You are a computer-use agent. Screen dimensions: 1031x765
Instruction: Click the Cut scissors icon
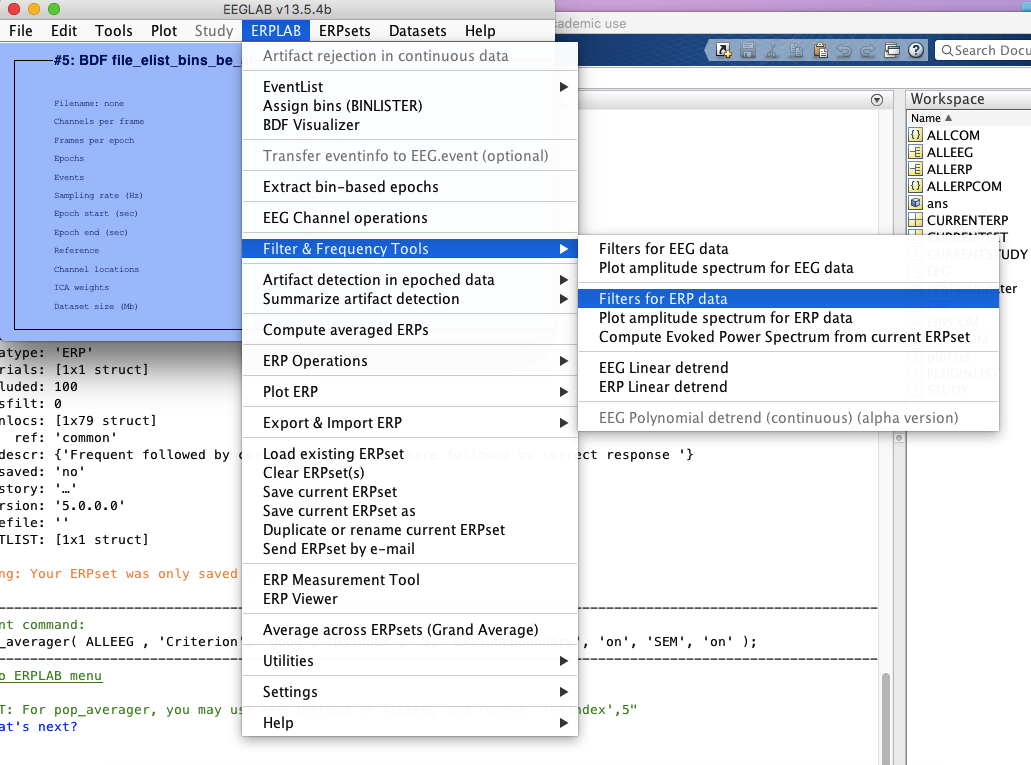(772, 51)
